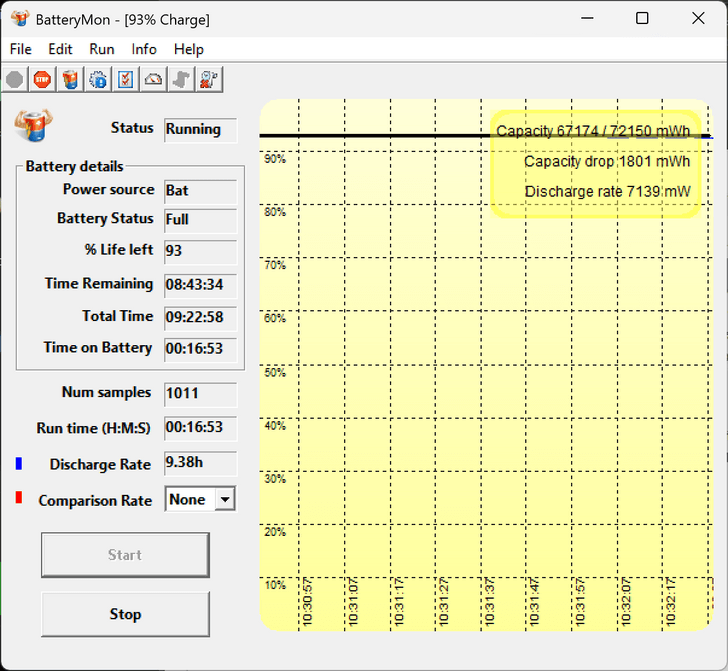The width and height of the screenshot is (728, 671).
Task: Click the Stop button
Action: click(125, 614)
